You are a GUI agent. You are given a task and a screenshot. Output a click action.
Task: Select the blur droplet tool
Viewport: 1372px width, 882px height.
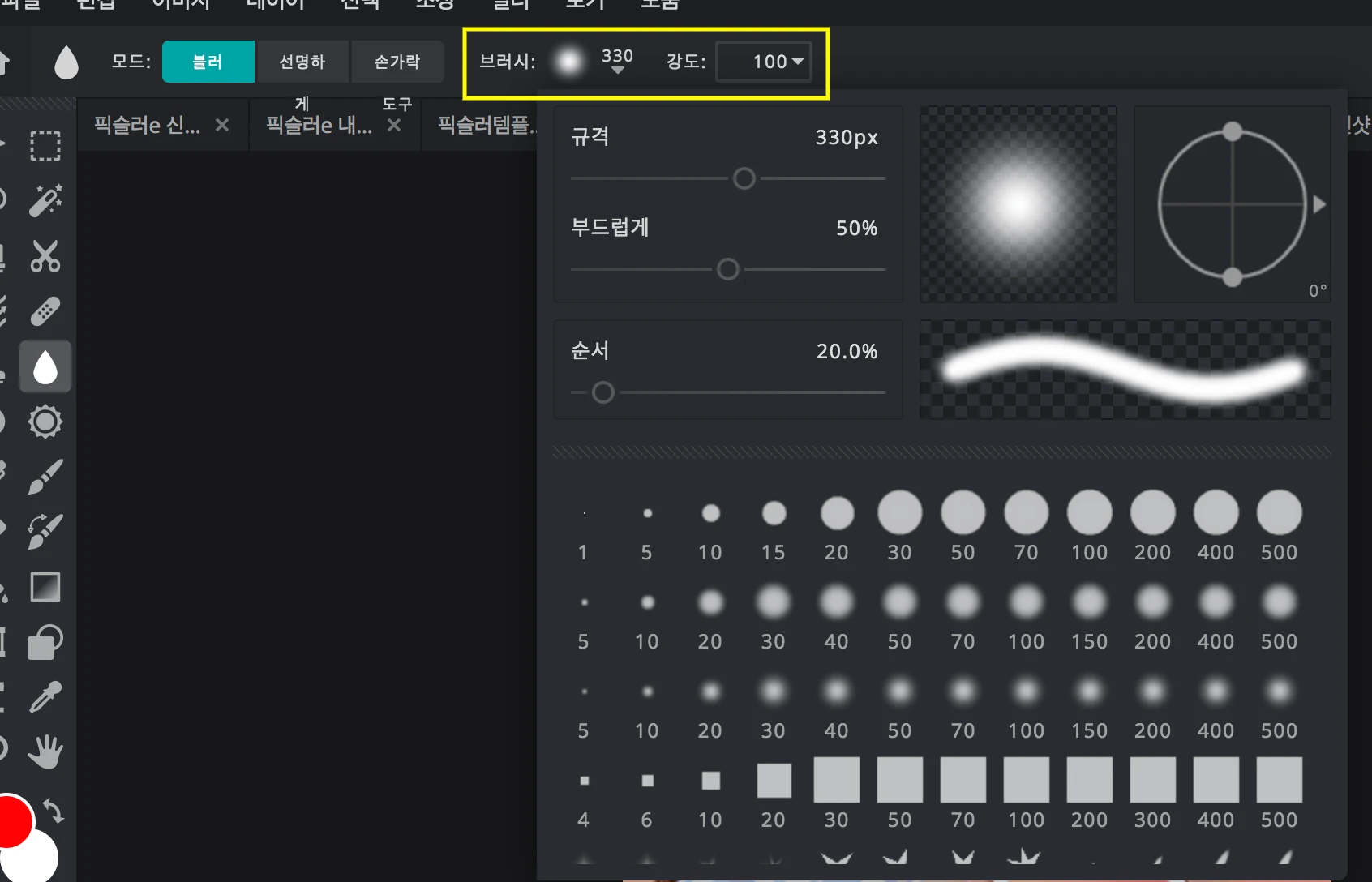click(x=45, y=366)
